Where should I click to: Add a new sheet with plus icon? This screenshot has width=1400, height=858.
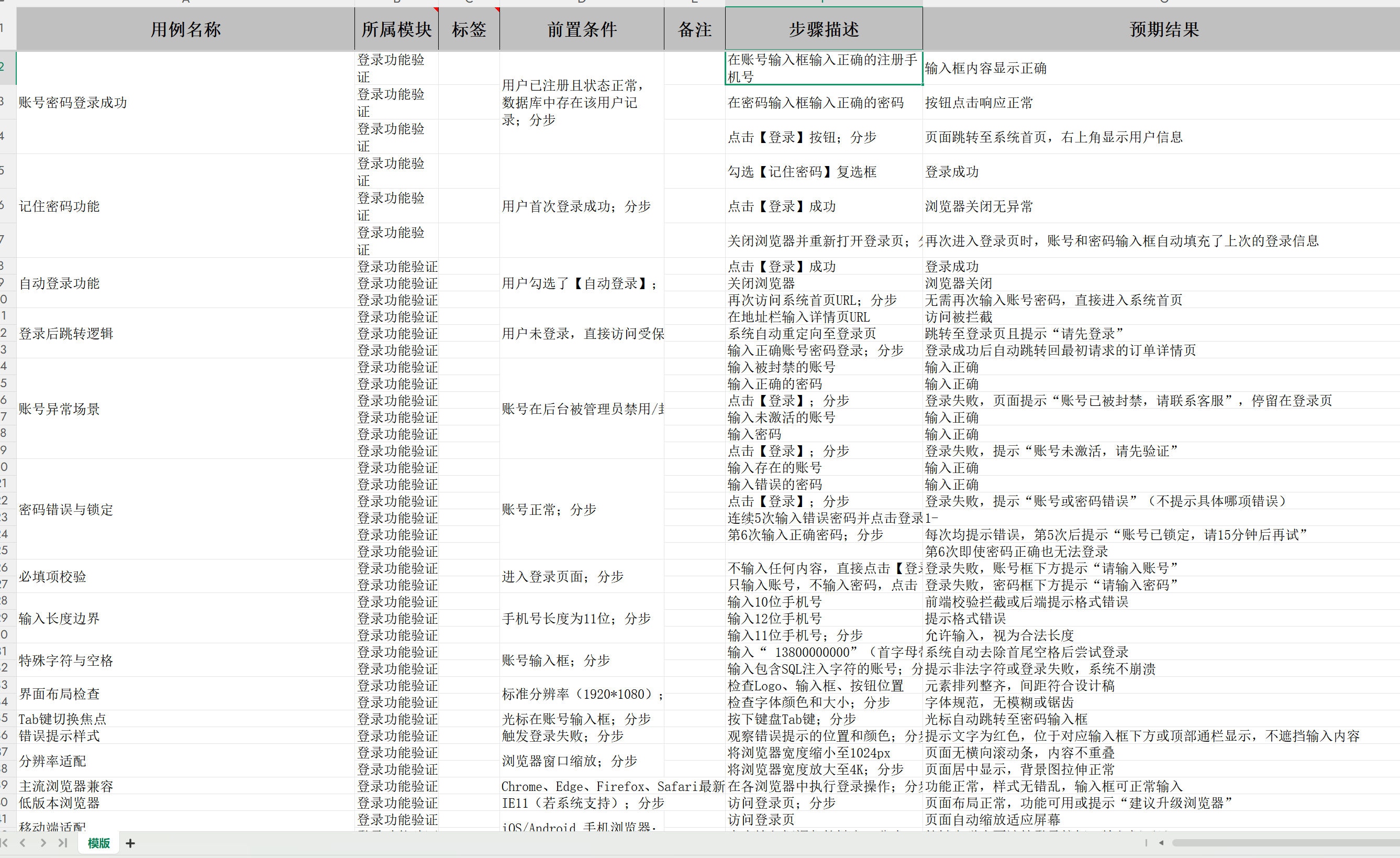(x=130, y=843)
